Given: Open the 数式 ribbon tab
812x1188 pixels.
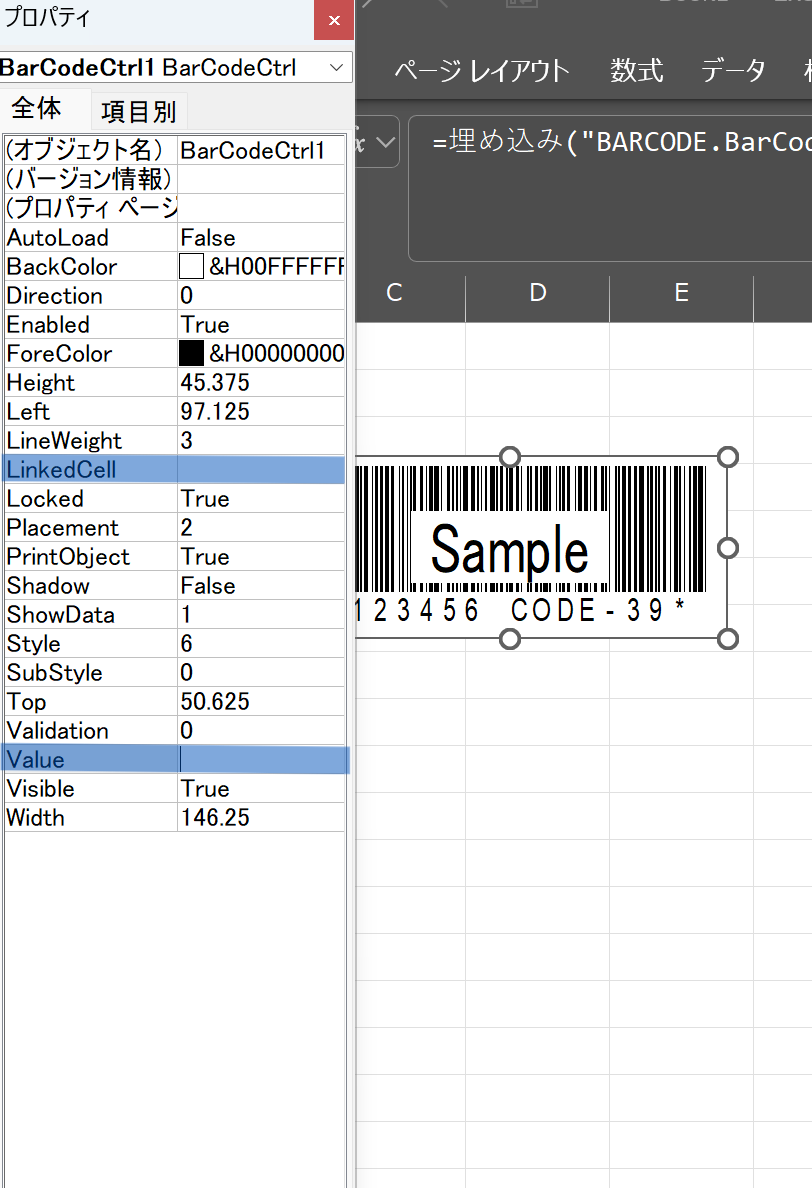Looking at the screenshot, I should tap(637, 71).
